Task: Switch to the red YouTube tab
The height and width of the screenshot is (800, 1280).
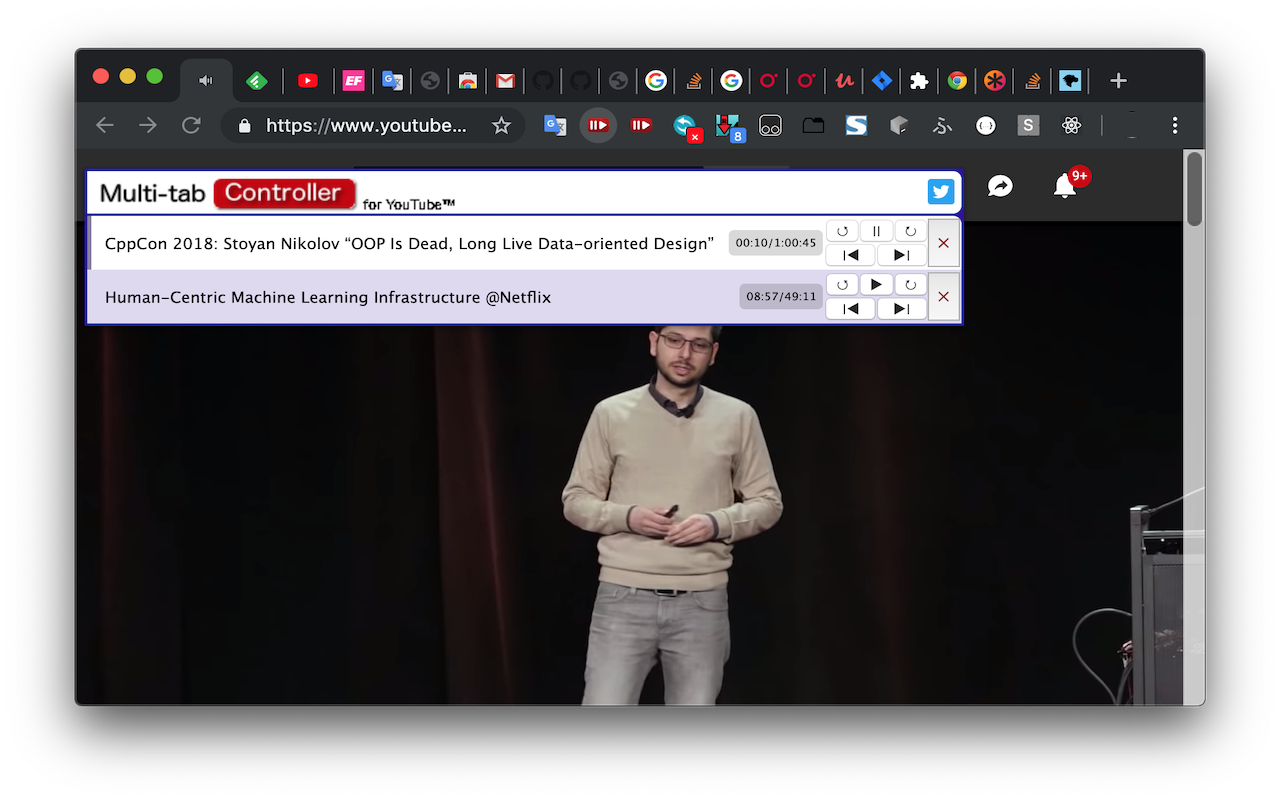Action: [308, 81]
